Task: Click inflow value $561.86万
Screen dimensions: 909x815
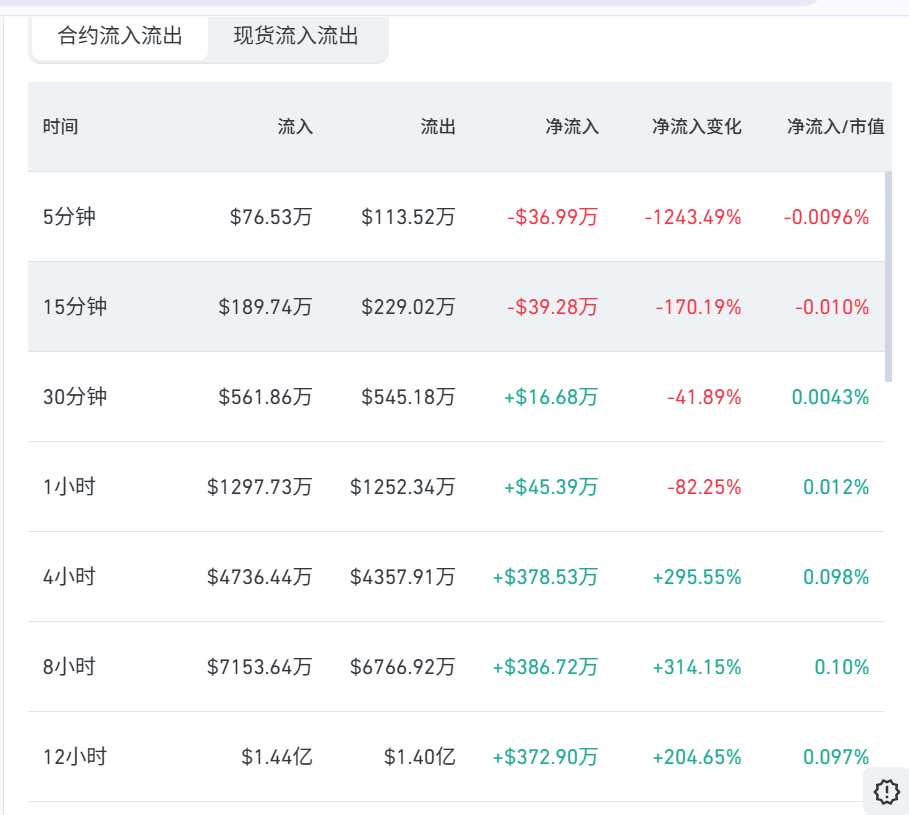Action: coord(266,397)
